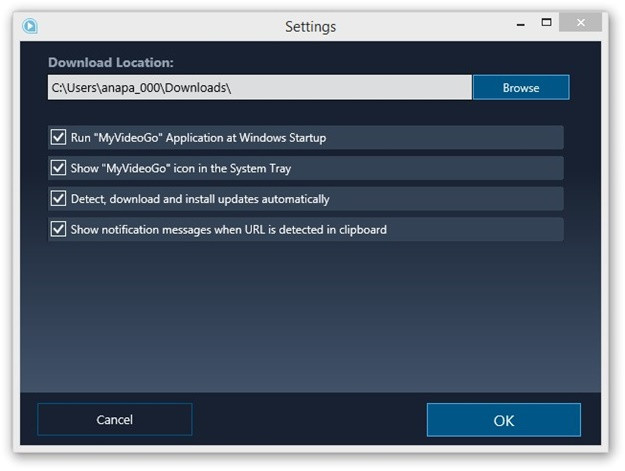Click the 'Detect, download and install updates automatically' text
The height and width of the screenshot is (471, 625).
click(200, 199)
